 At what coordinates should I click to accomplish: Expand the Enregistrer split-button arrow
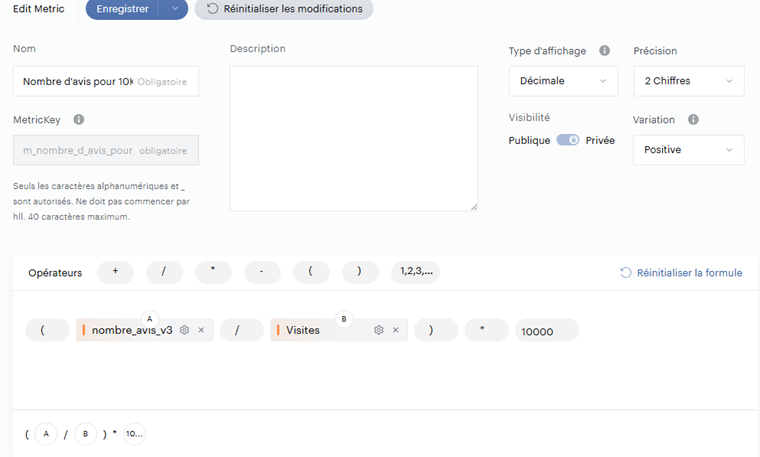tap(174, 9)
